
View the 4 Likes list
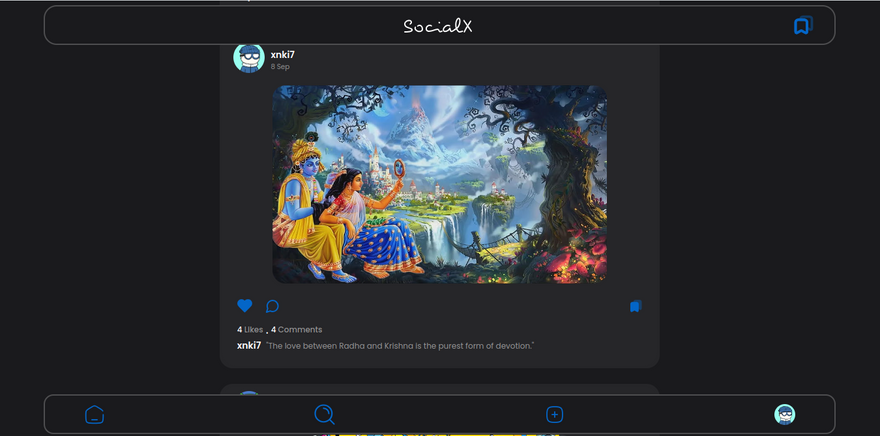[250, 329]
